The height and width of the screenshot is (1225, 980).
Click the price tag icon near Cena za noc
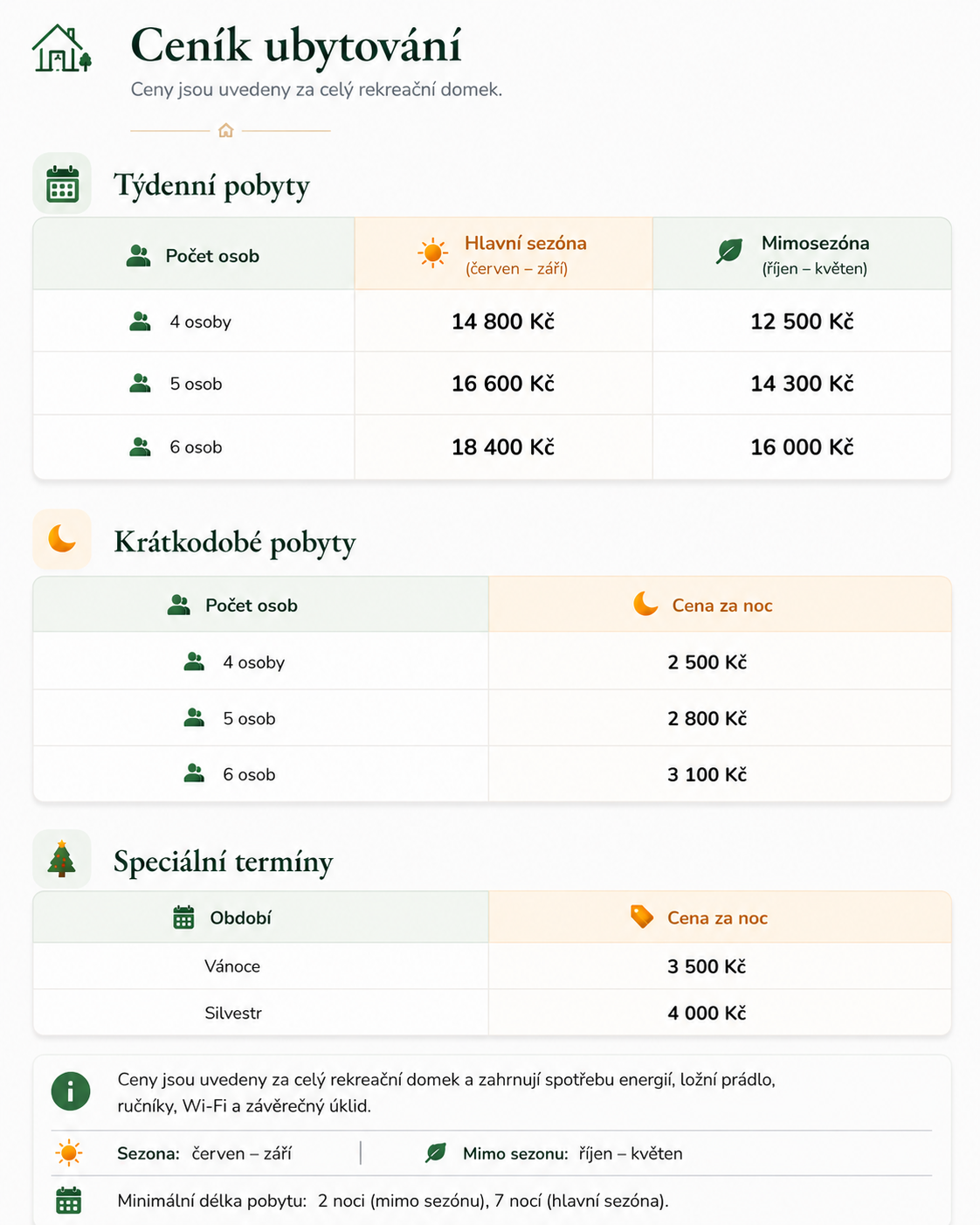[642, 917]
